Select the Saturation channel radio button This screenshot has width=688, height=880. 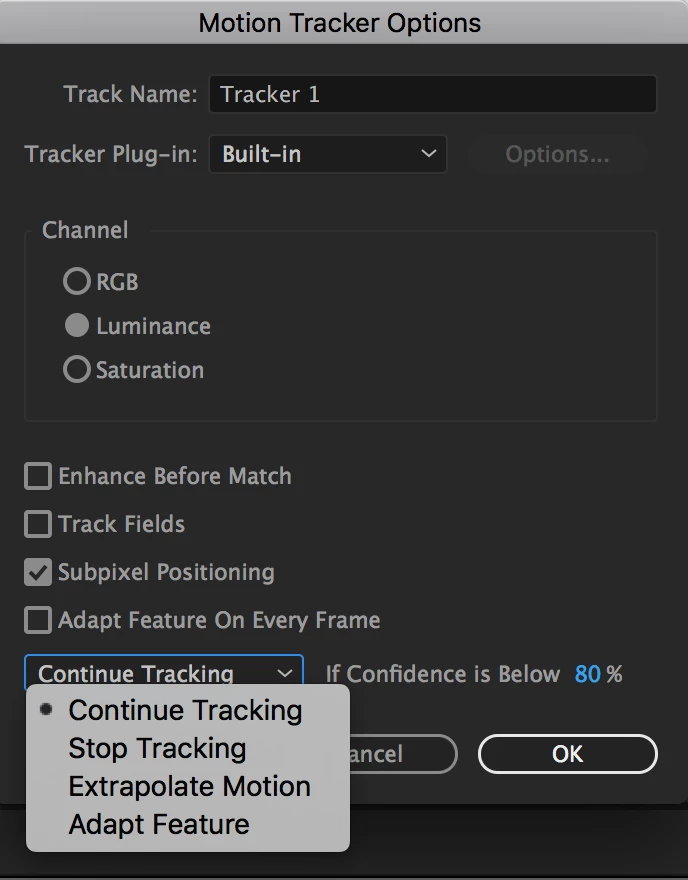(77, 370)
